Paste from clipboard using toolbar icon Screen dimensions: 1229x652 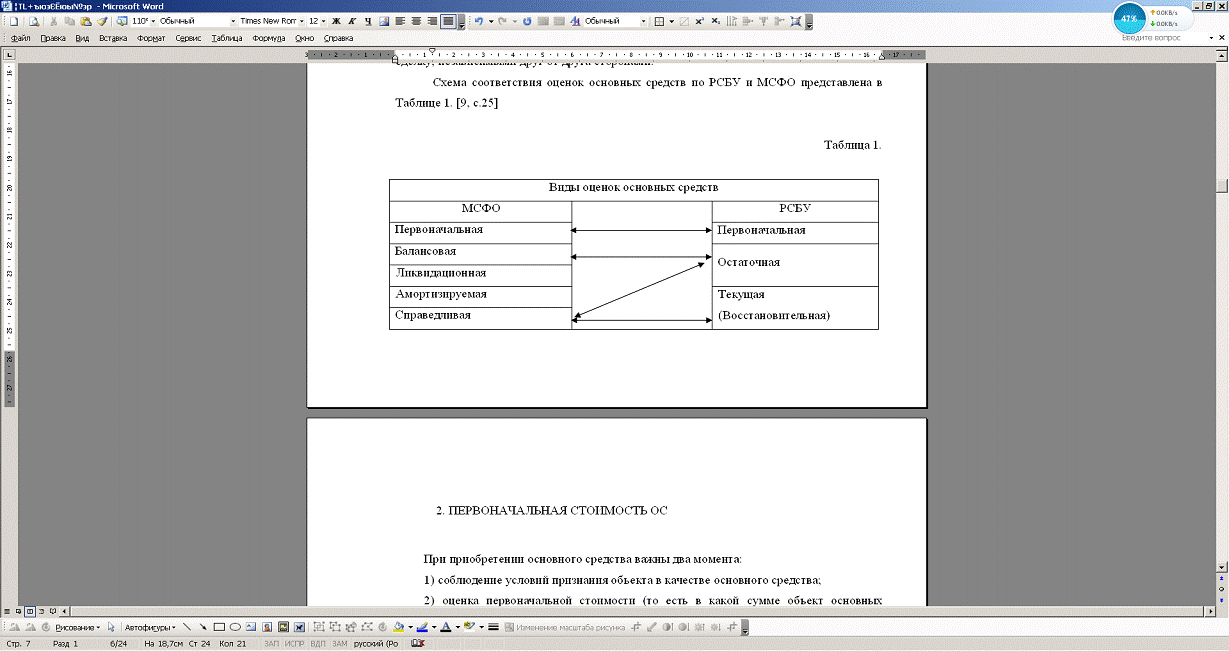85,20
